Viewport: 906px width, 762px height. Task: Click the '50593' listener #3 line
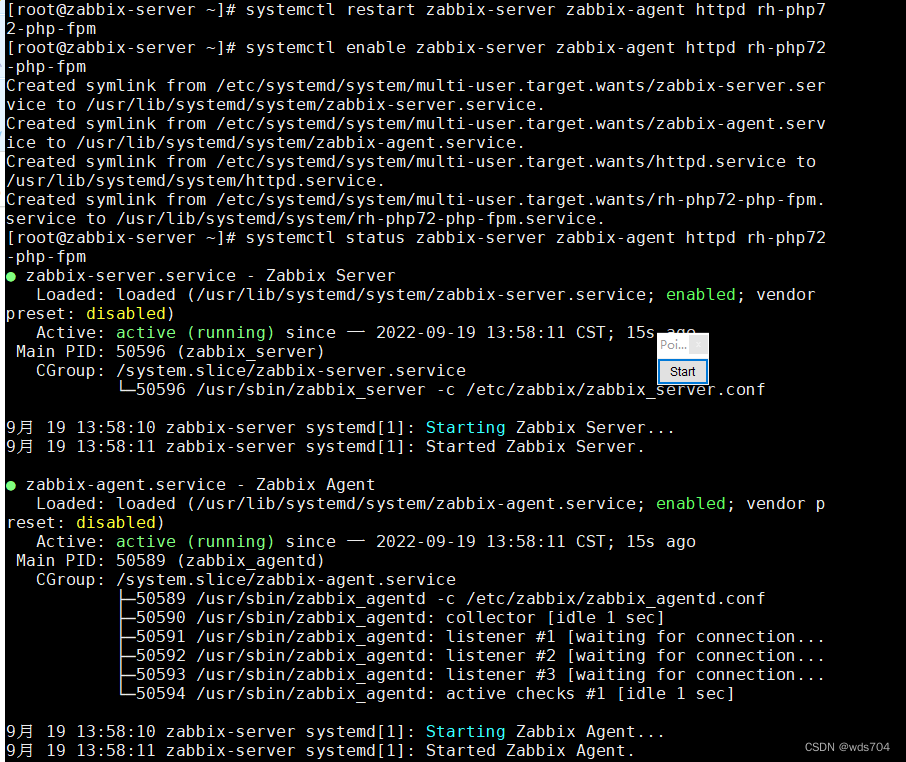[471, 675]
